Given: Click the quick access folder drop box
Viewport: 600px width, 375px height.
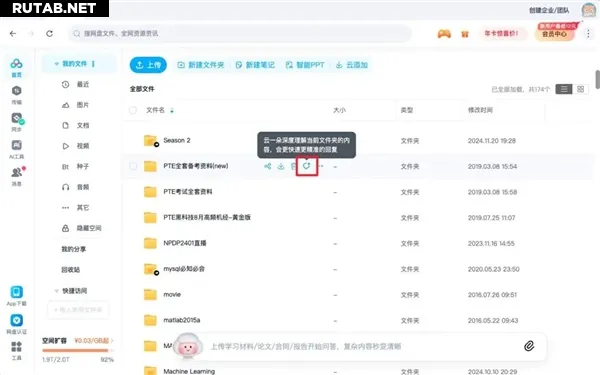Looking at the screenshot, I should point(78,310).
